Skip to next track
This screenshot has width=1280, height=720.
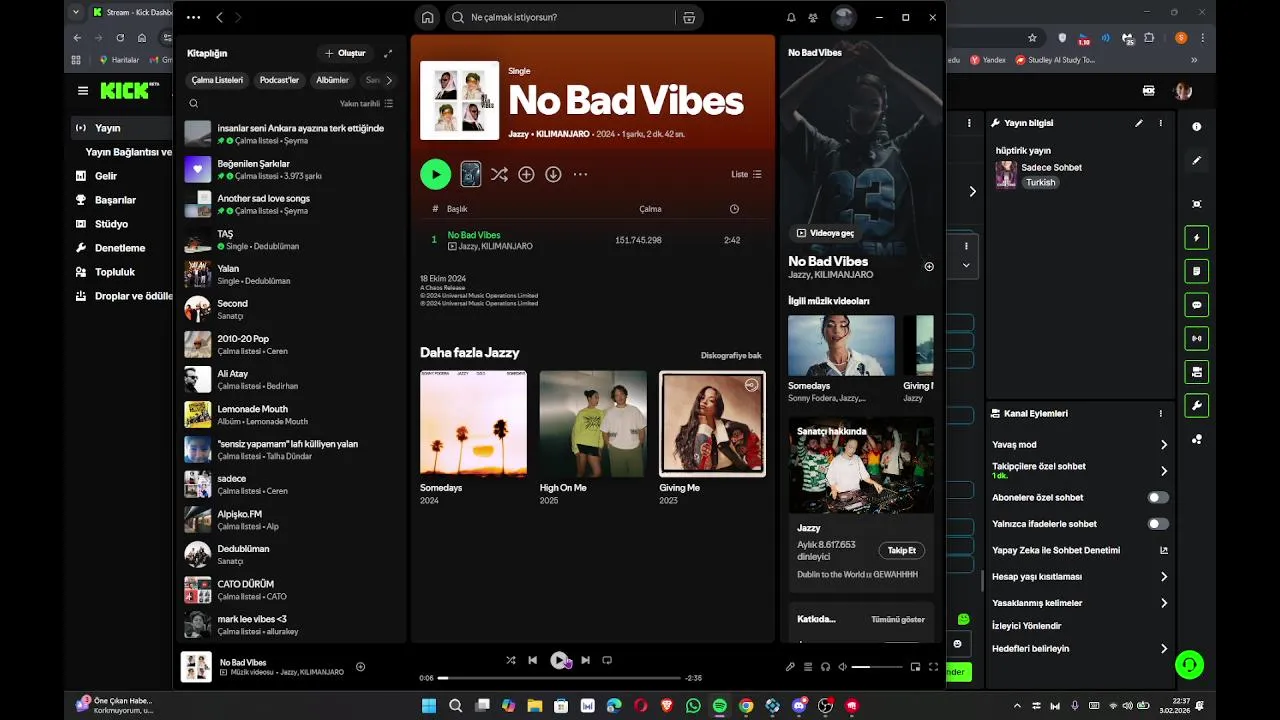point(585,660)
